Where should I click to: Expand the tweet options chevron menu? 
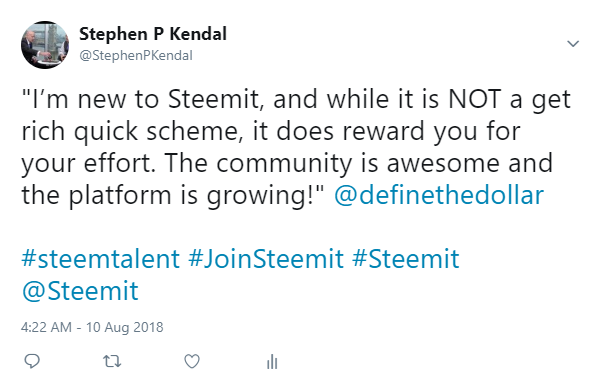[573, 44]
